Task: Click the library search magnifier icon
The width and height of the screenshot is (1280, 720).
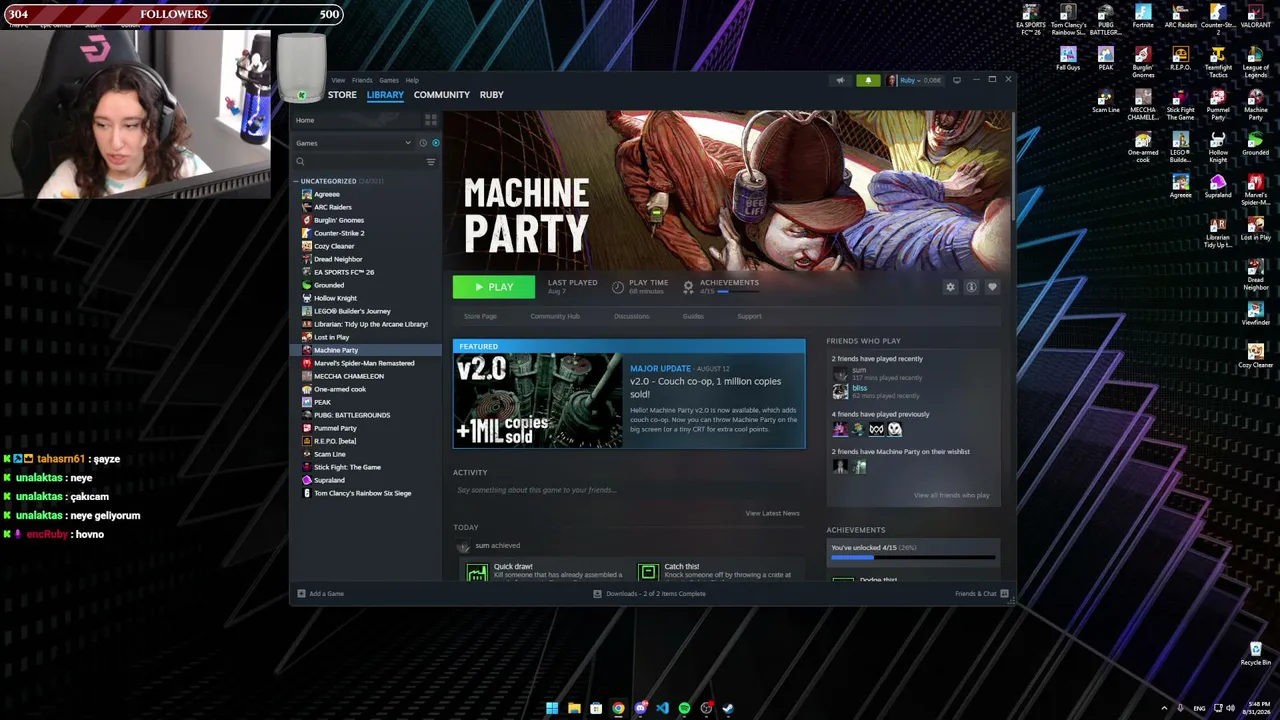Action: pos(300,162)
